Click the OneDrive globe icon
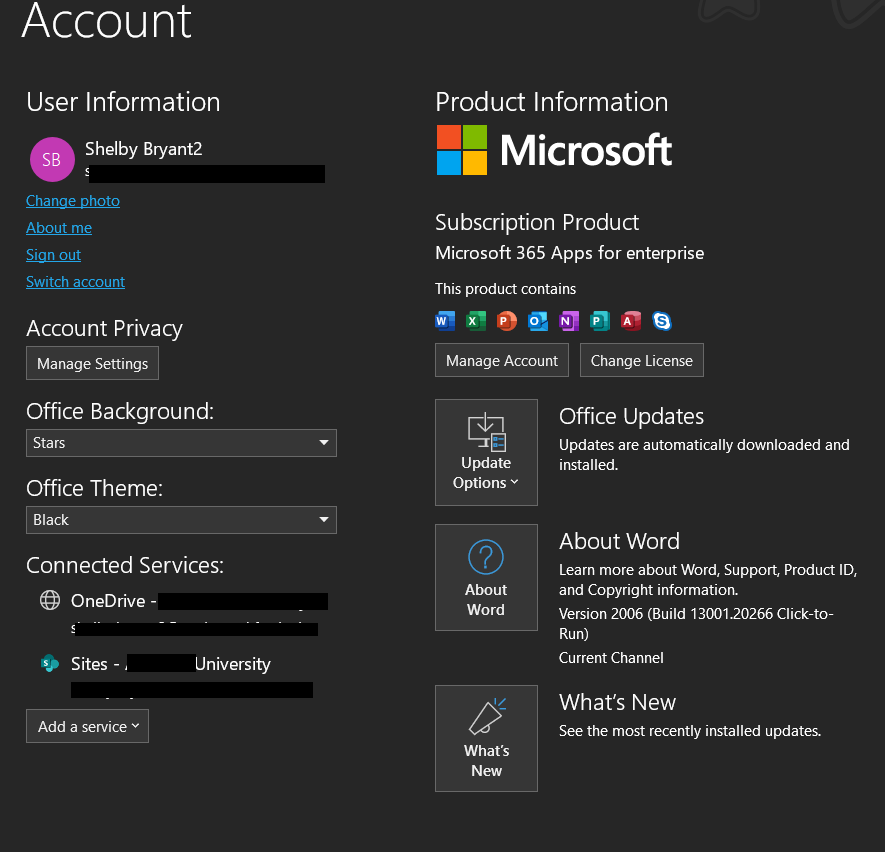The width and height of the screenshot is (885, 852). [50, 600]
